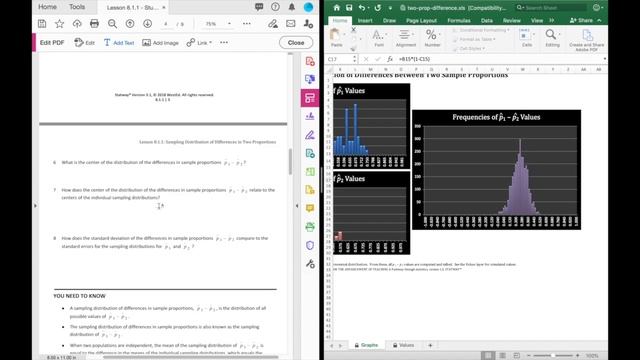Viewport: 640px width, 360px height.
Task: Click the Protect shield icon in Acrobat sidebar
Action: [x=310, y=245]
